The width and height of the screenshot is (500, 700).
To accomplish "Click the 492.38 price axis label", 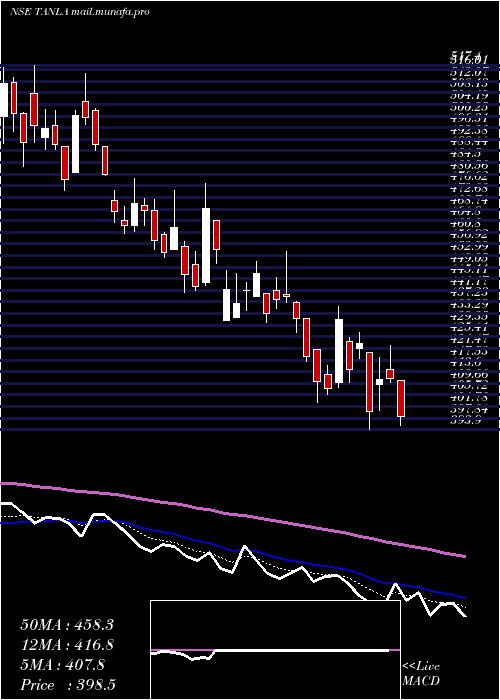I will (x=469, y=131).
